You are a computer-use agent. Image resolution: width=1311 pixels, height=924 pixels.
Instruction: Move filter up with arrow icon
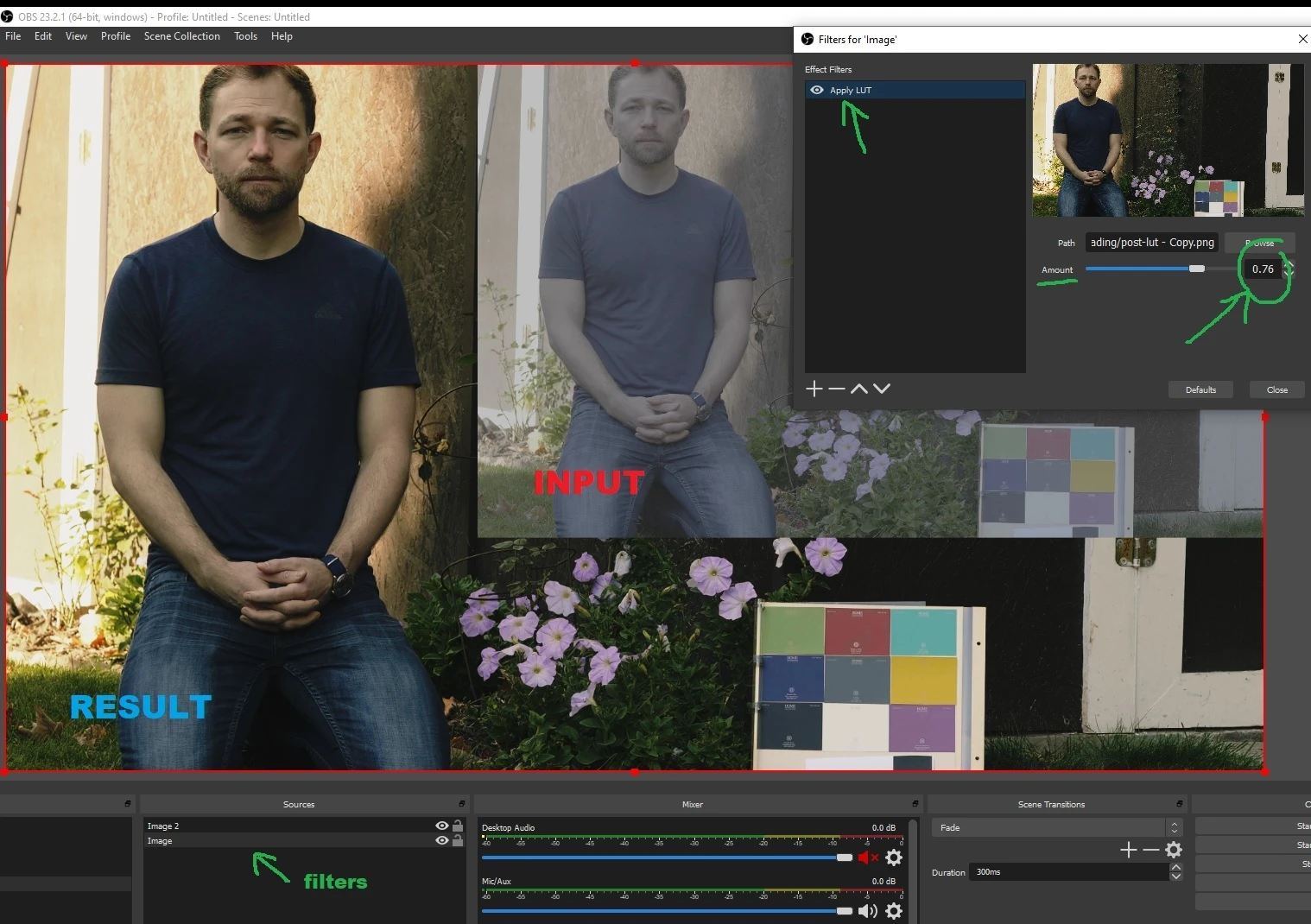pyautogui.click(x=858, y=389)
